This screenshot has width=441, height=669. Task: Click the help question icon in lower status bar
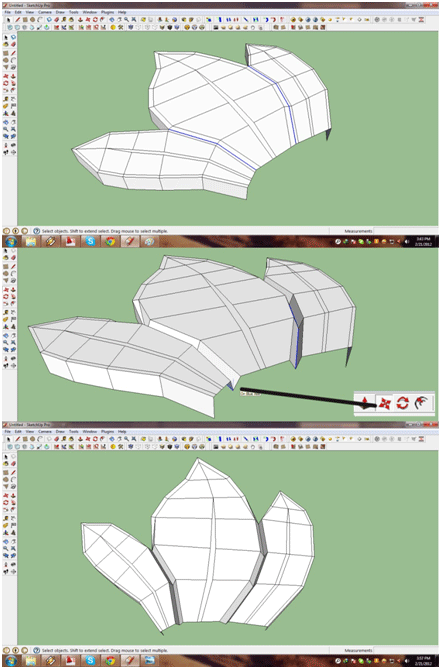tap(36, 650)
